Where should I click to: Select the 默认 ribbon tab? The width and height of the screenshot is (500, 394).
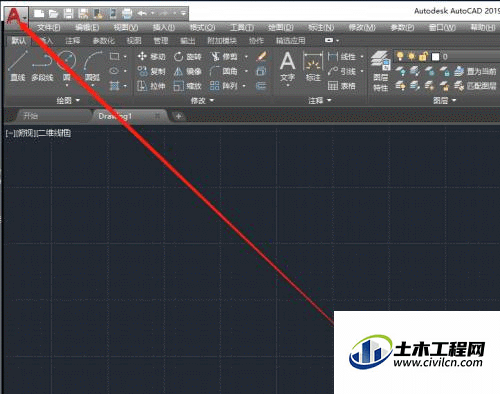[19, 41]
